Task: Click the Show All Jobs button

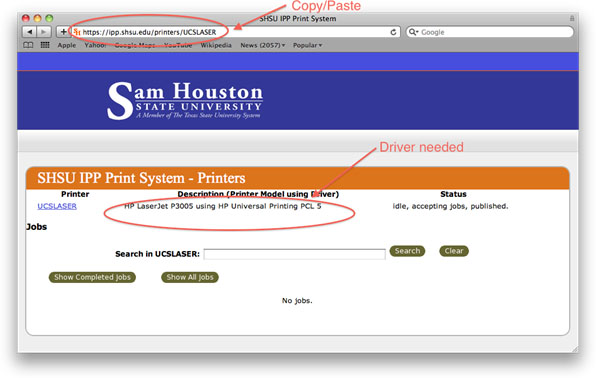Action: (x=190, y=277)
